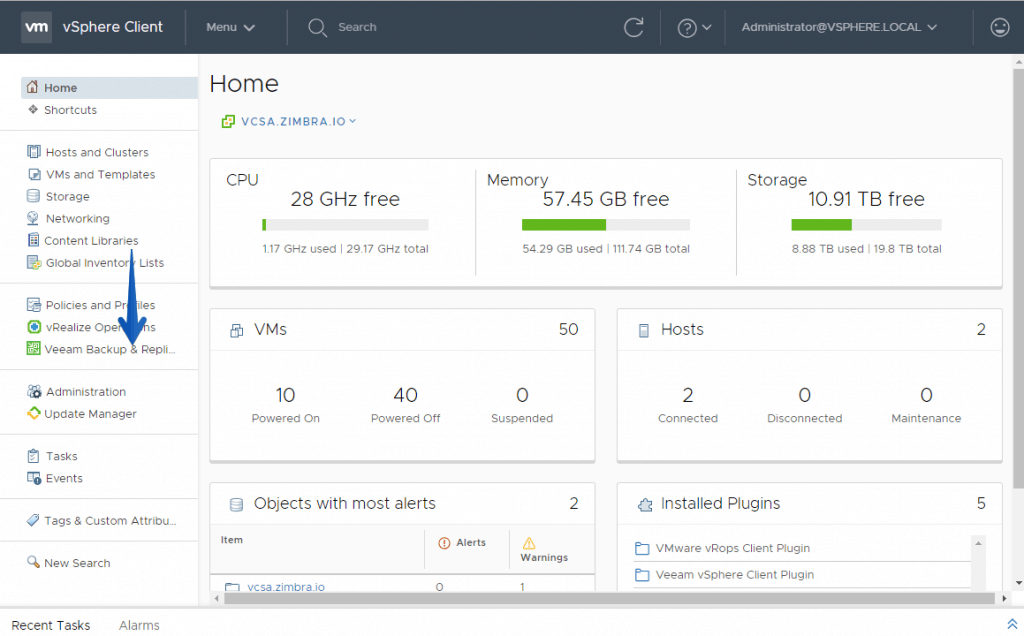Refresh the vSphere Client view

(633, 27)
